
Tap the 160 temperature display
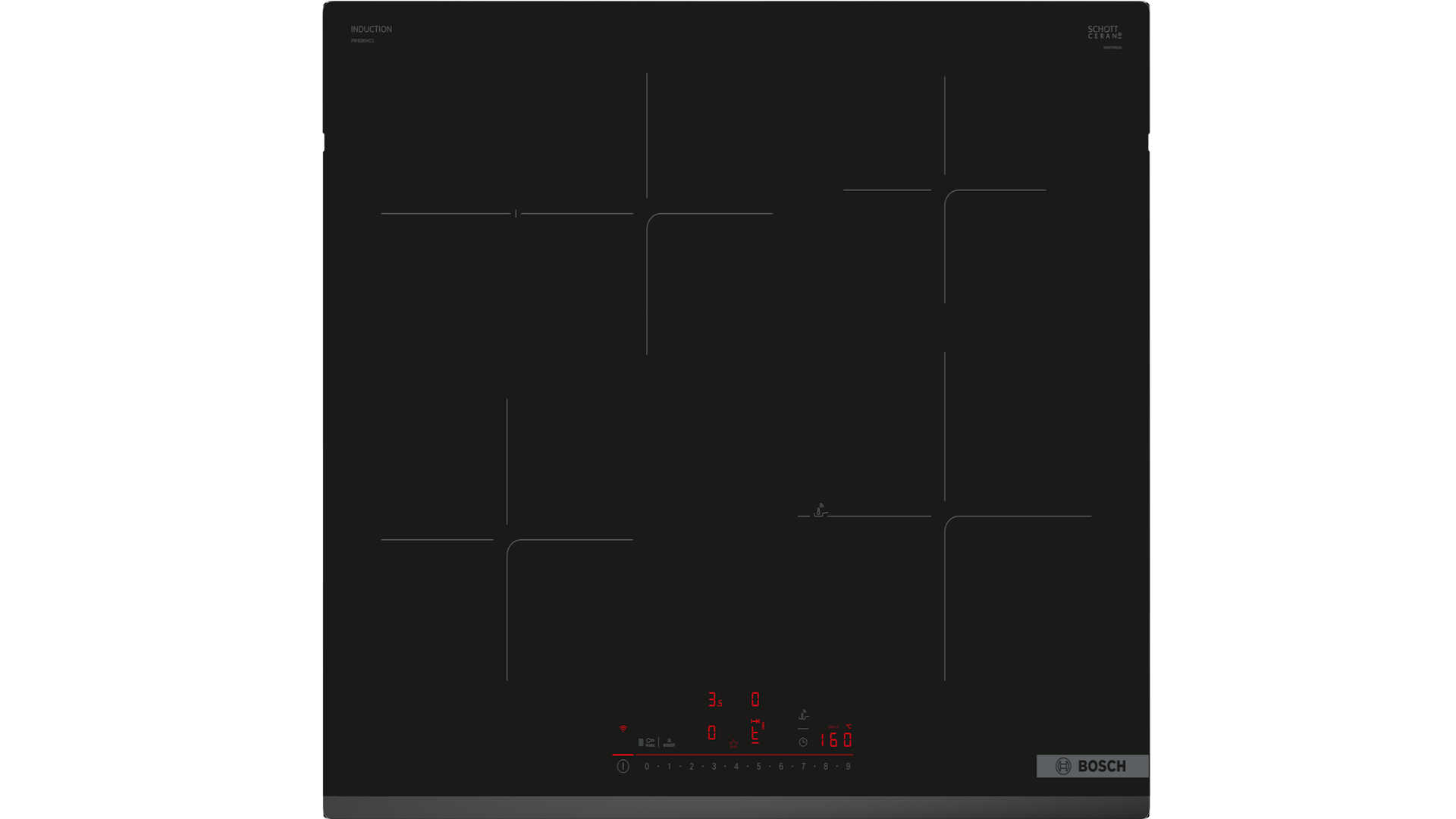(x=836, y=739)
